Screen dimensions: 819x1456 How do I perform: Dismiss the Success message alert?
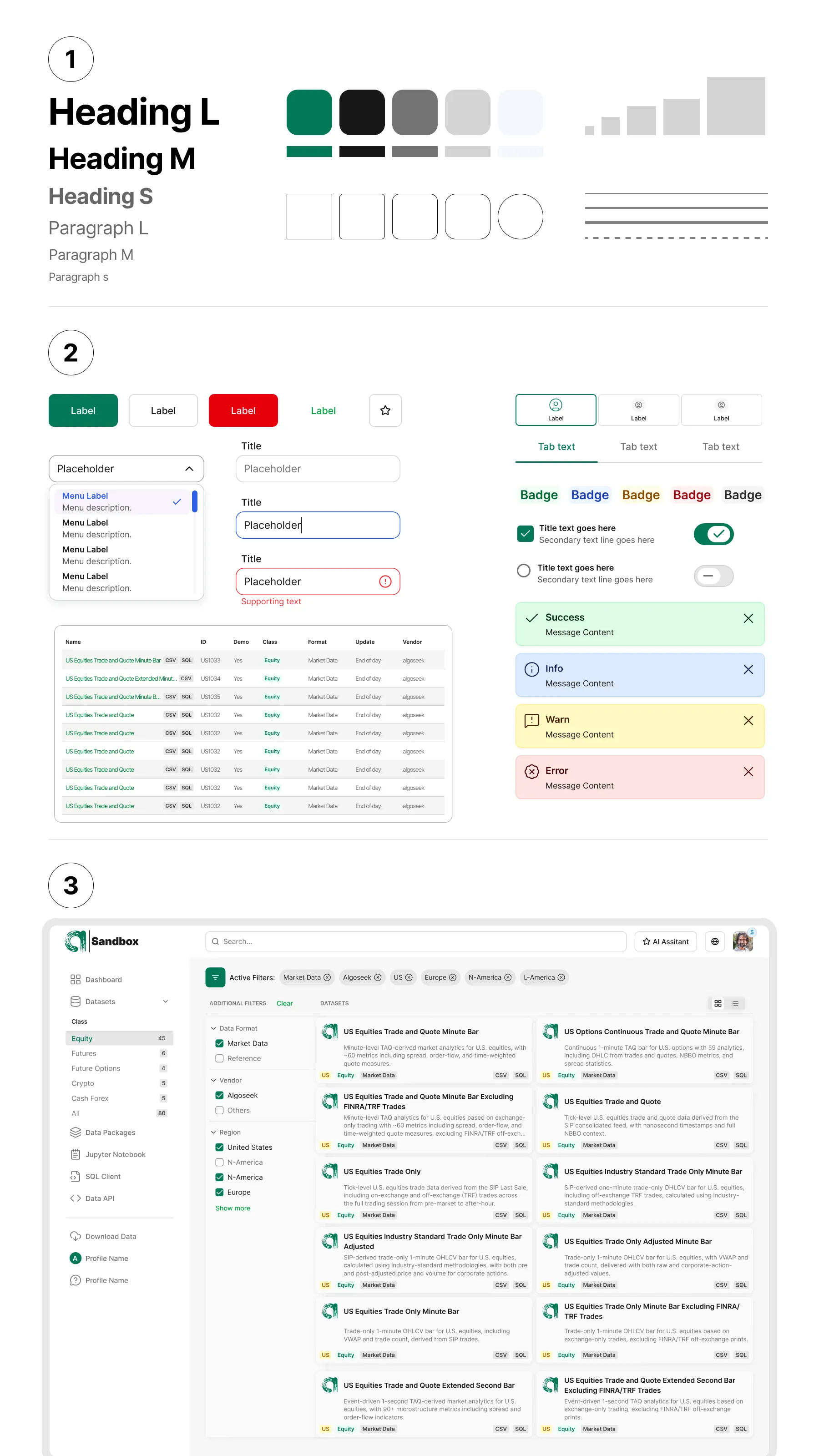(x=748, y=618)
